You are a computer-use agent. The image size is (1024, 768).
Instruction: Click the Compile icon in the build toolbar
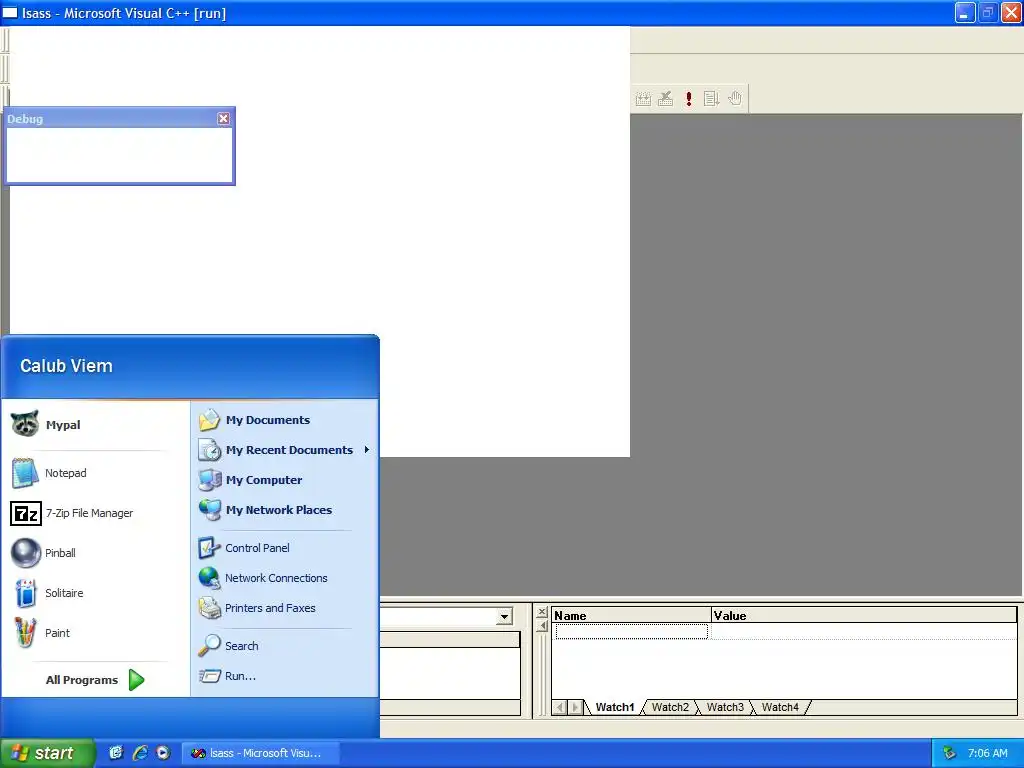click(x=643, y=99)
